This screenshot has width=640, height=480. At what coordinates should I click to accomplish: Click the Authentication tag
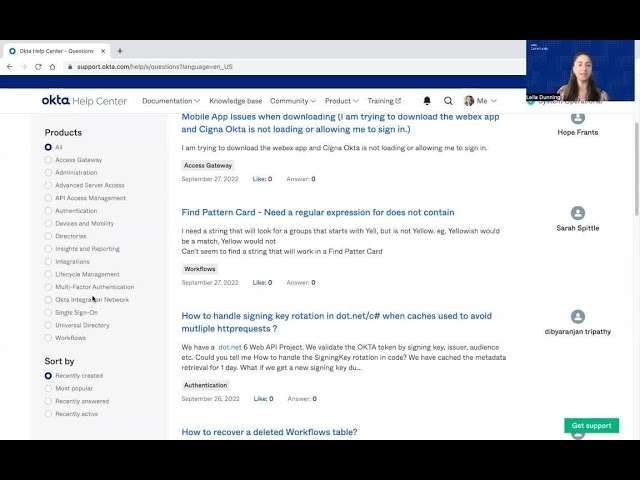[205, 385]
